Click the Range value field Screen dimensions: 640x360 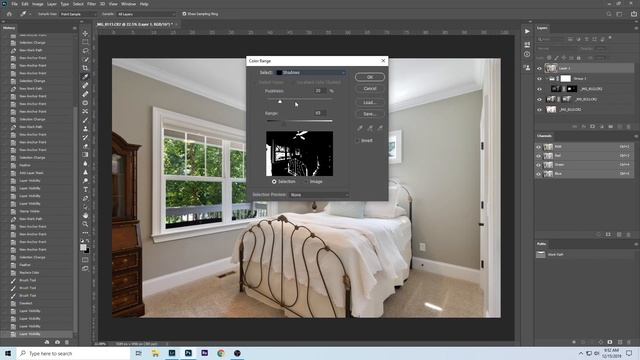click(320, 113)
